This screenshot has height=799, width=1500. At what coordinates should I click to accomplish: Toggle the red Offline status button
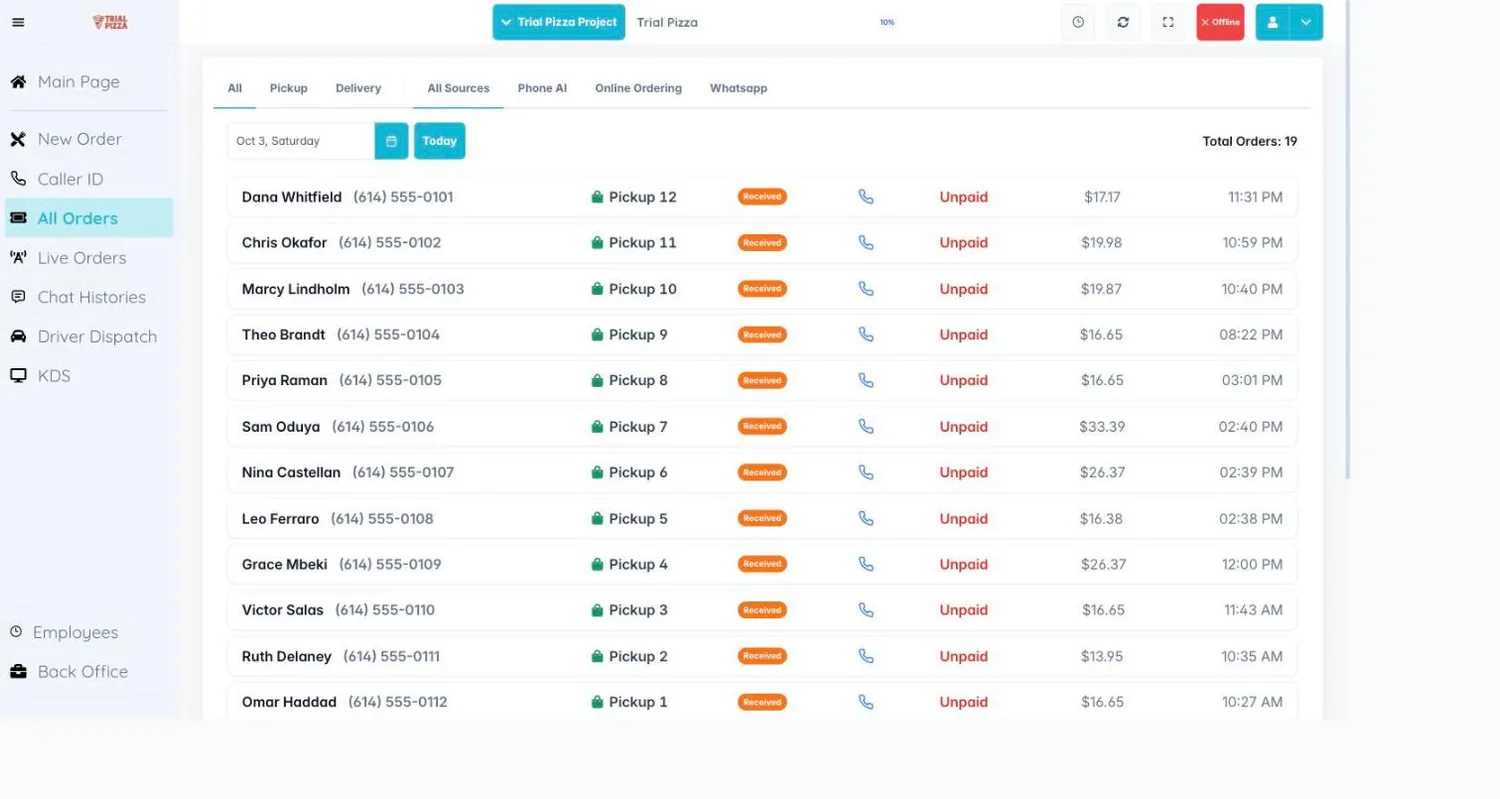click(x=1220, y=22)
